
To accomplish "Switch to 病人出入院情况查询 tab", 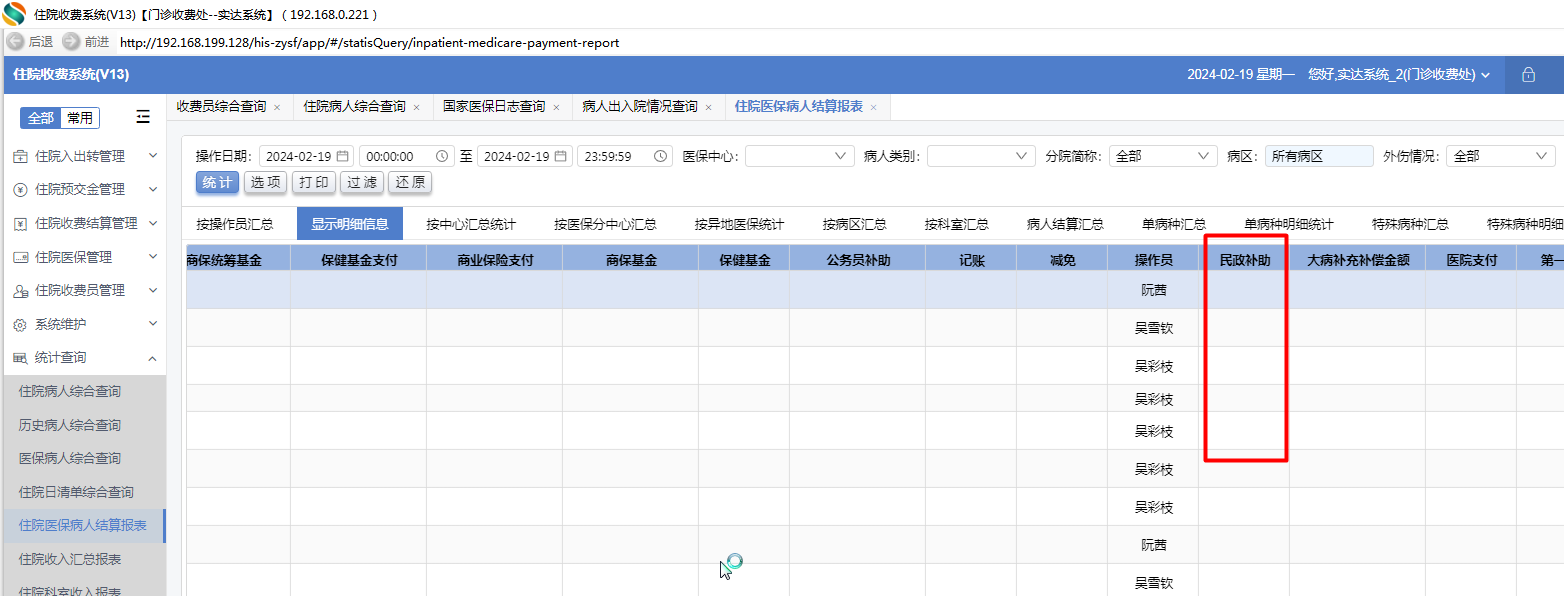I will 640,106.
